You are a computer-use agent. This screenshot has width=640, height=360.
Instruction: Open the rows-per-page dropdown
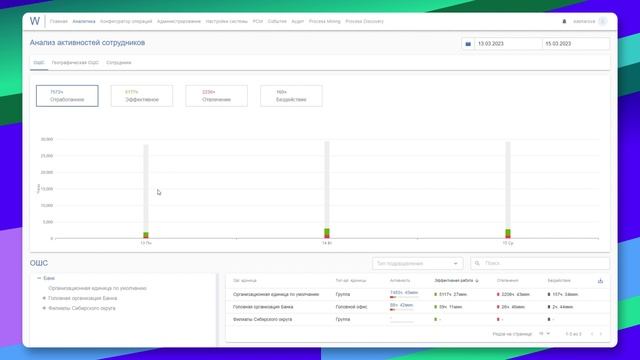point(544,334)
